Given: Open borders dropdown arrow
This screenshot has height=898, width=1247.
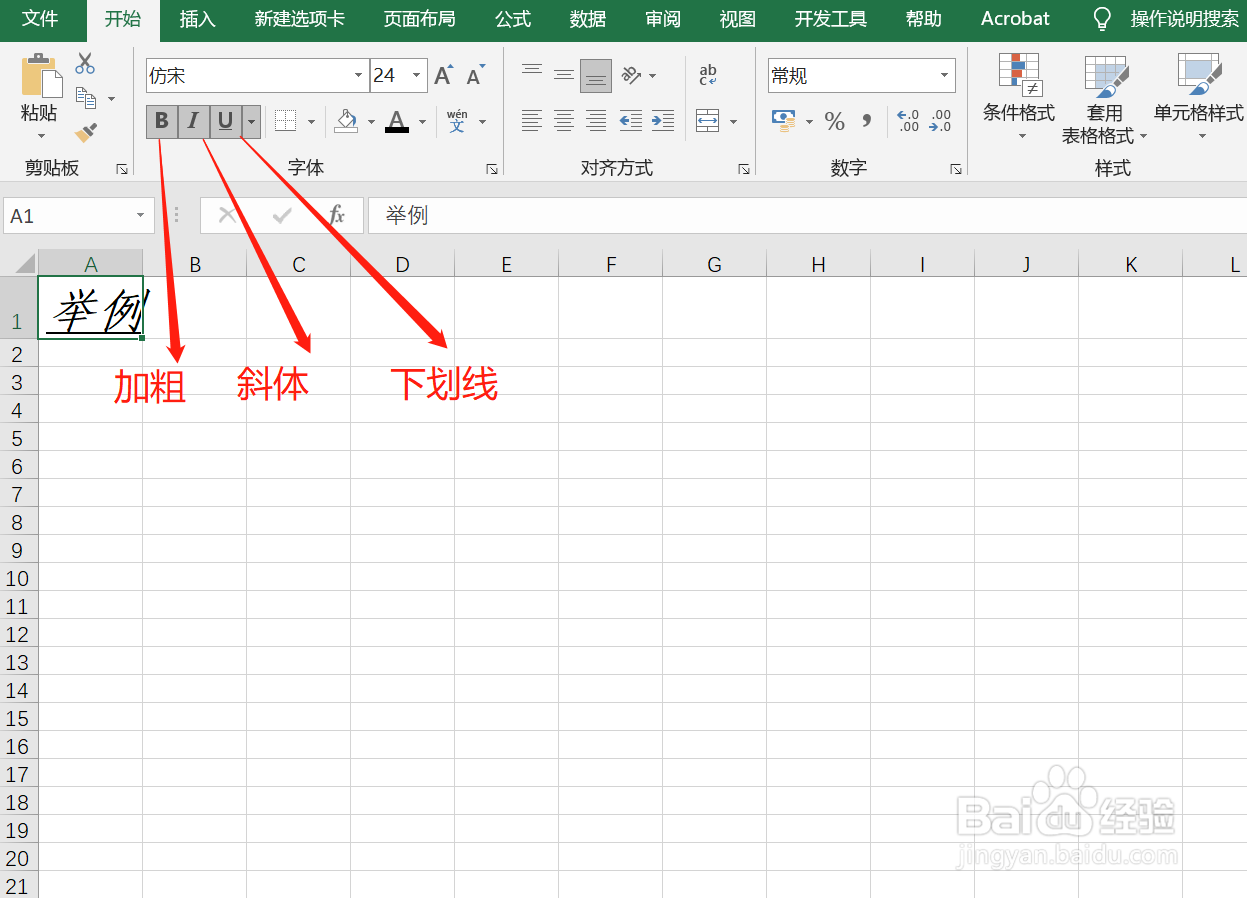Looking at the screenshot, I should pos(311,122).
